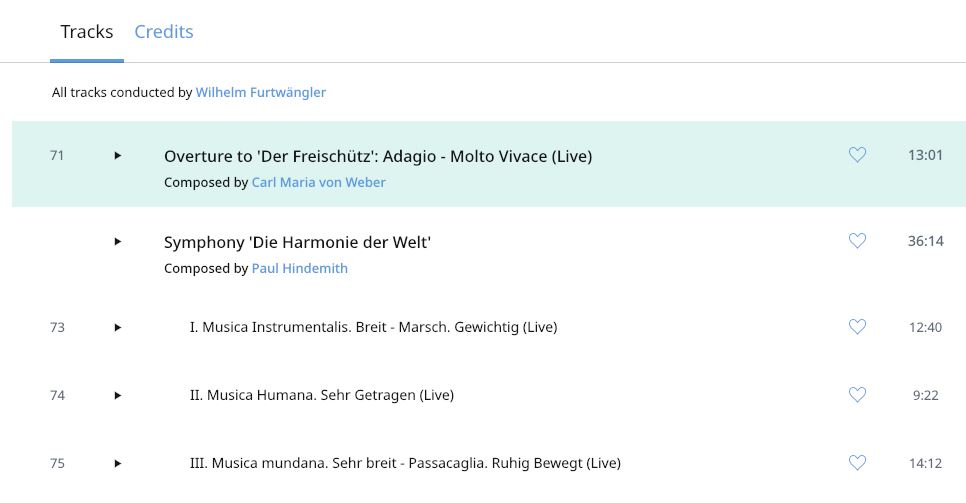966x503 pixels.
Task: Open conductor Wilhelm Furtwängler's page
Action: tap(261, 92)
